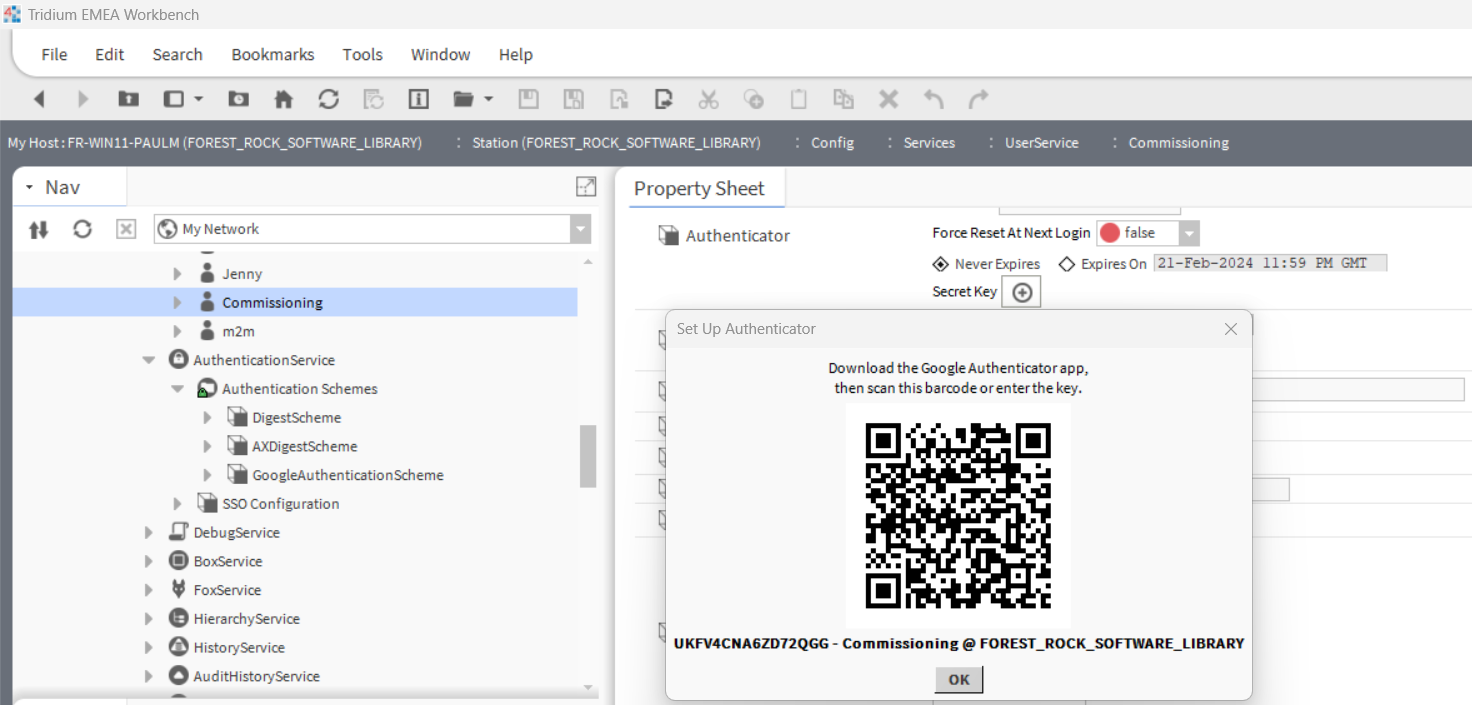The width and height of the screenshot is (1472, 705).
Task: Go forward with the Forward arrow
Action: click(83, 99)
